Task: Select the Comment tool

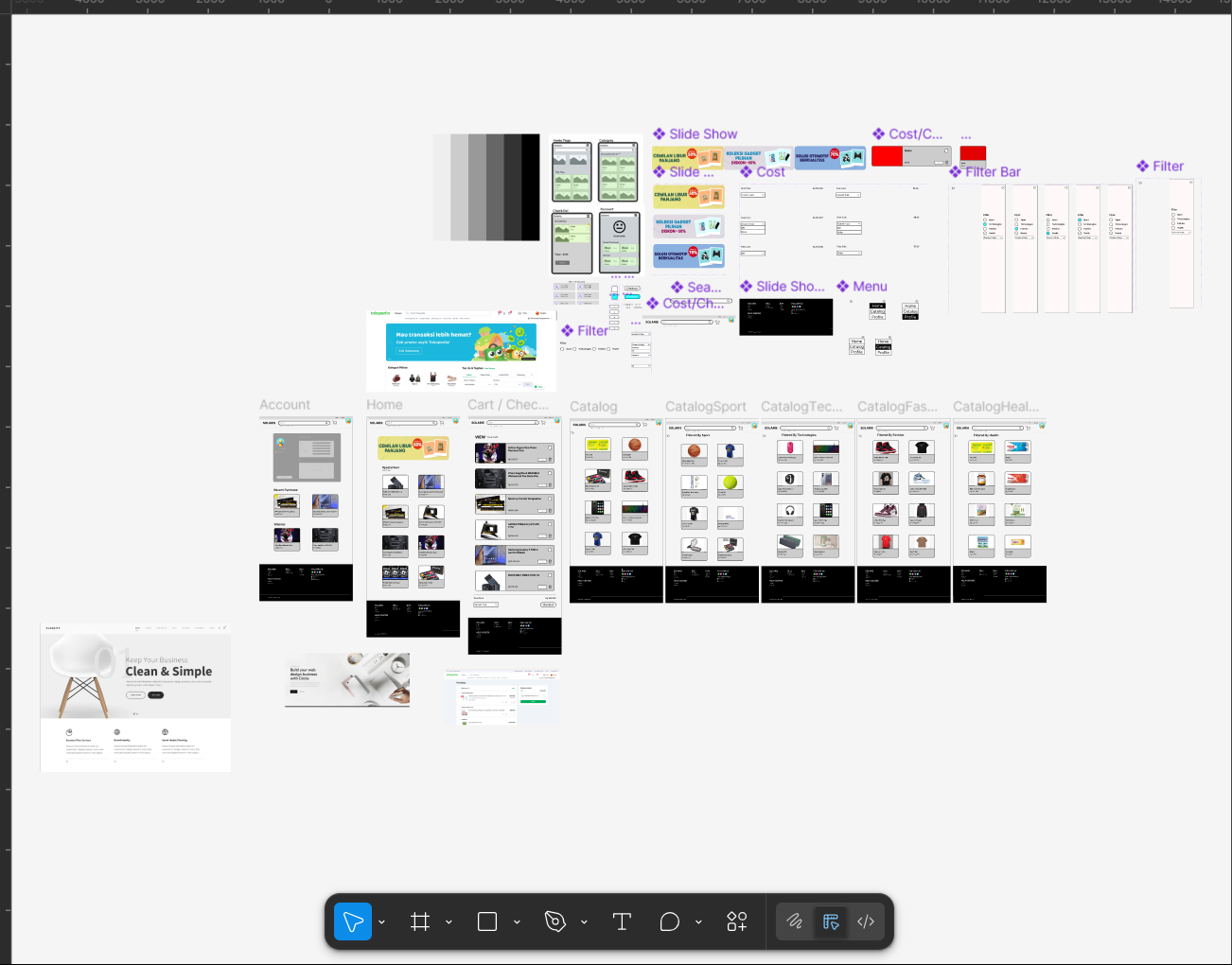Action: point(670,921)
